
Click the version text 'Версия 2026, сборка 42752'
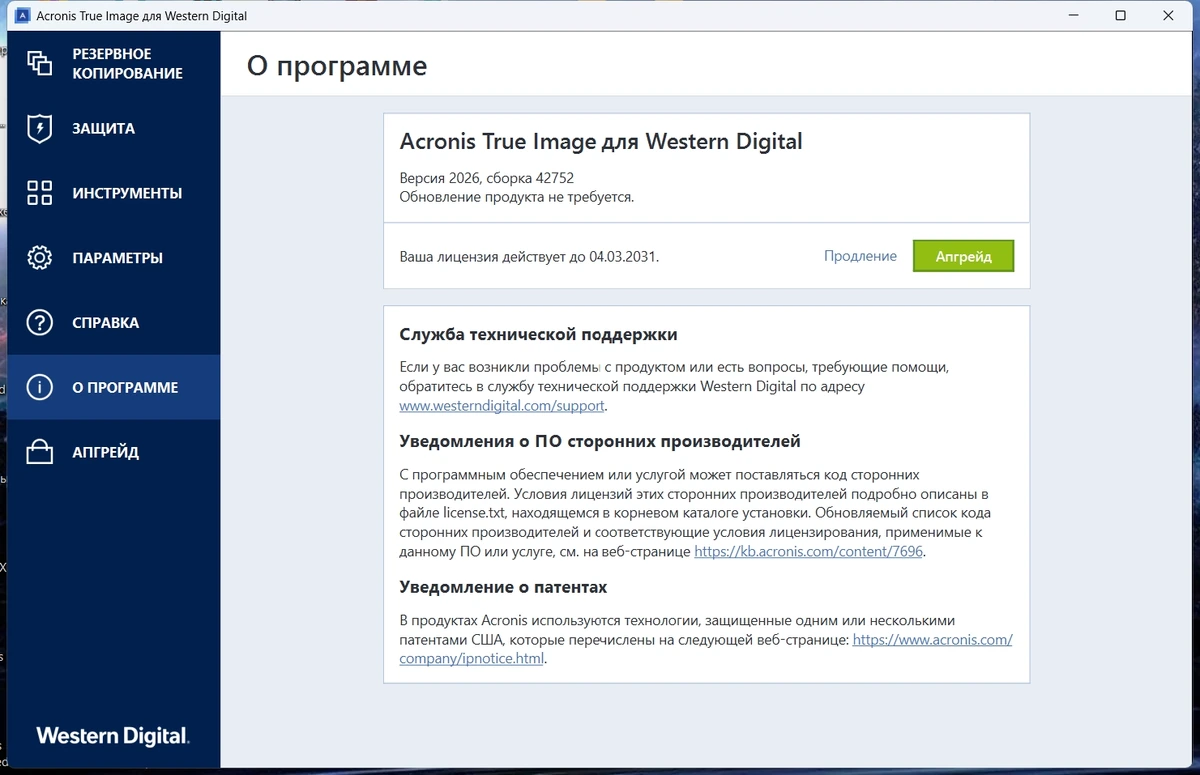(x=486, y=178)
